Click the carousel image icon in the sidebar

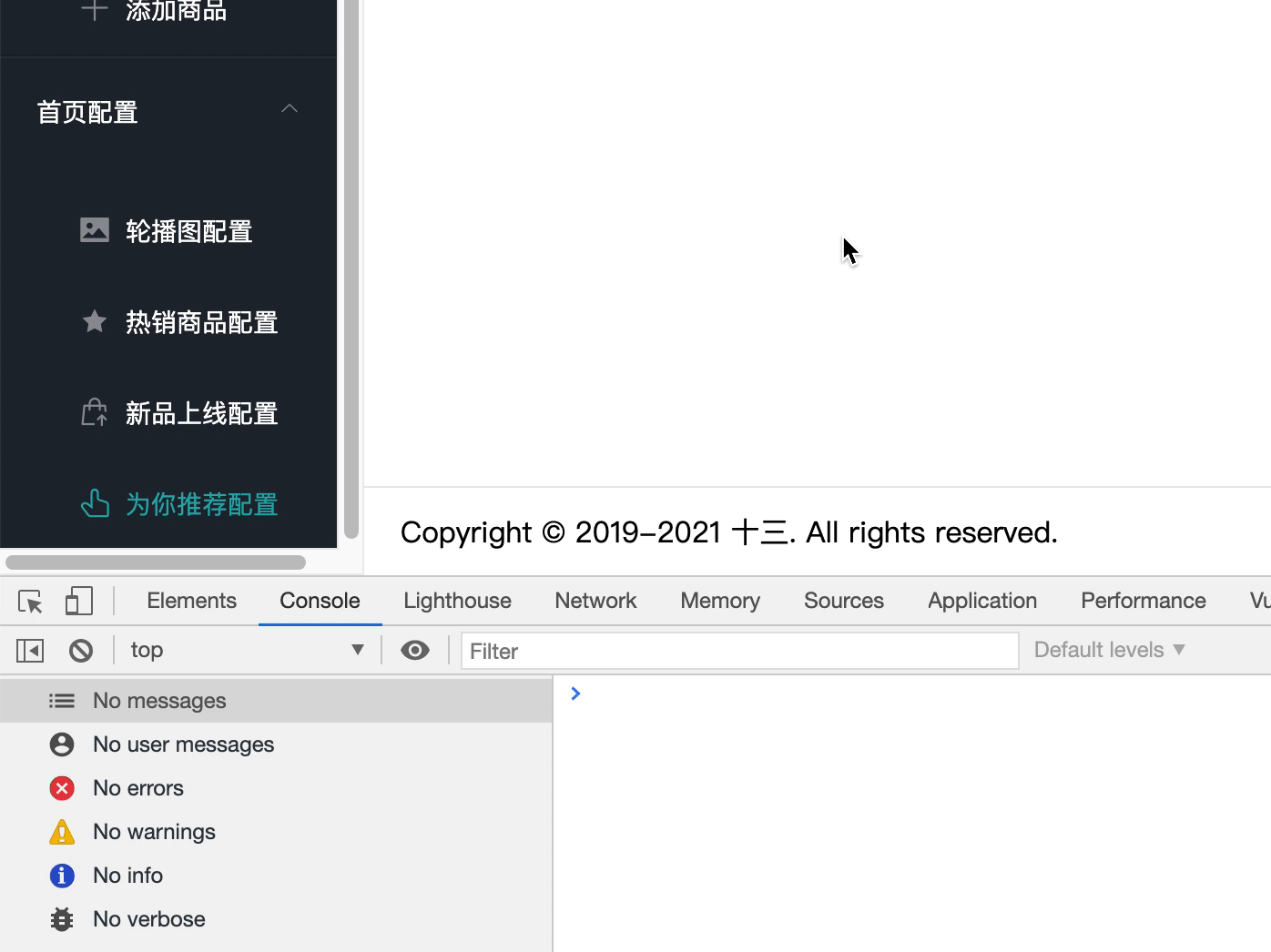[95, 230]
